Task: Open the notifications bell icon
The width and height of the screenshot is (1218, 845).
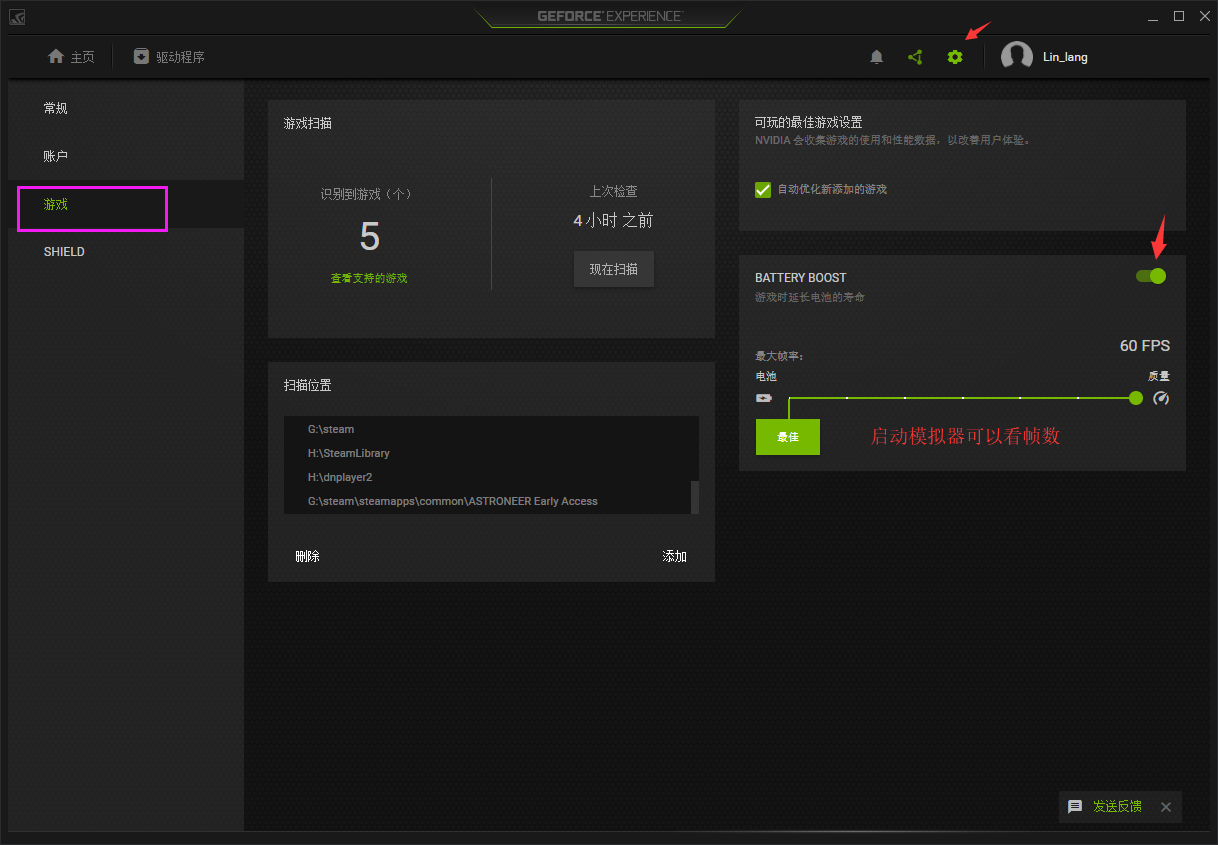Action: point(877,57)
